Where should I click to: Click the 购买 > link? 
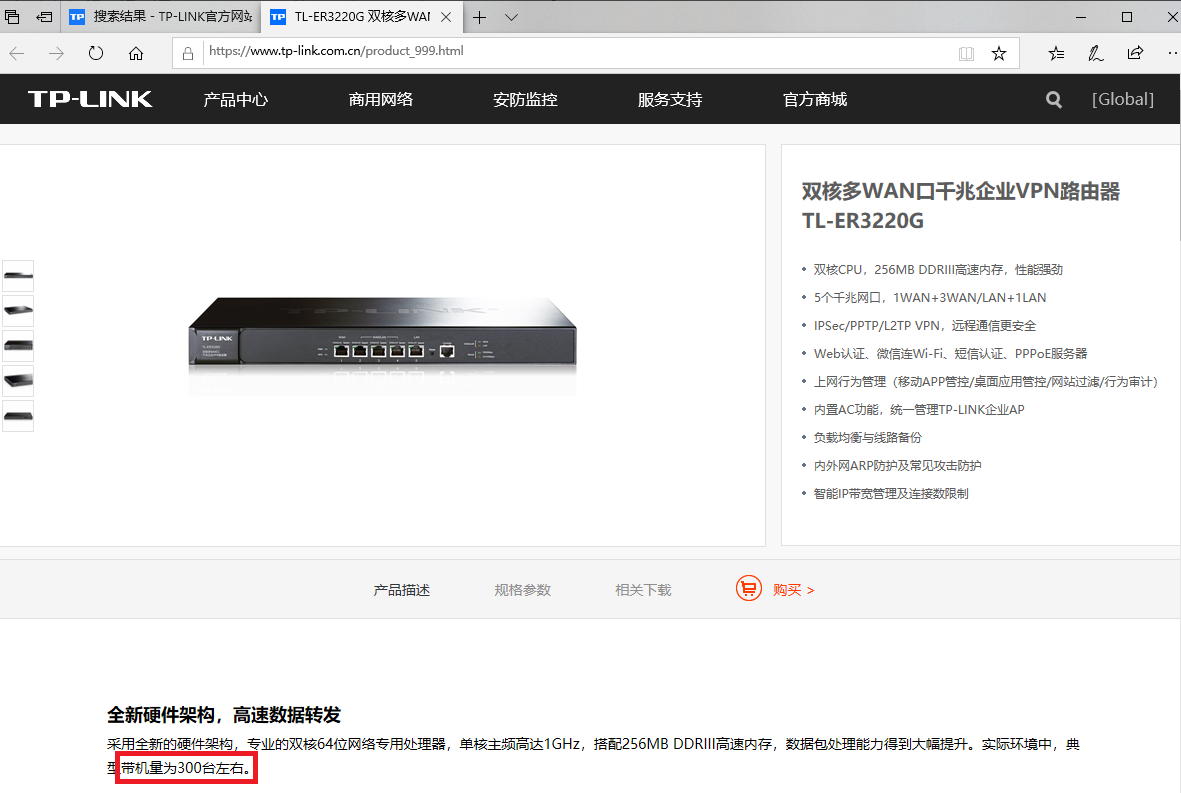pos(793,590)
